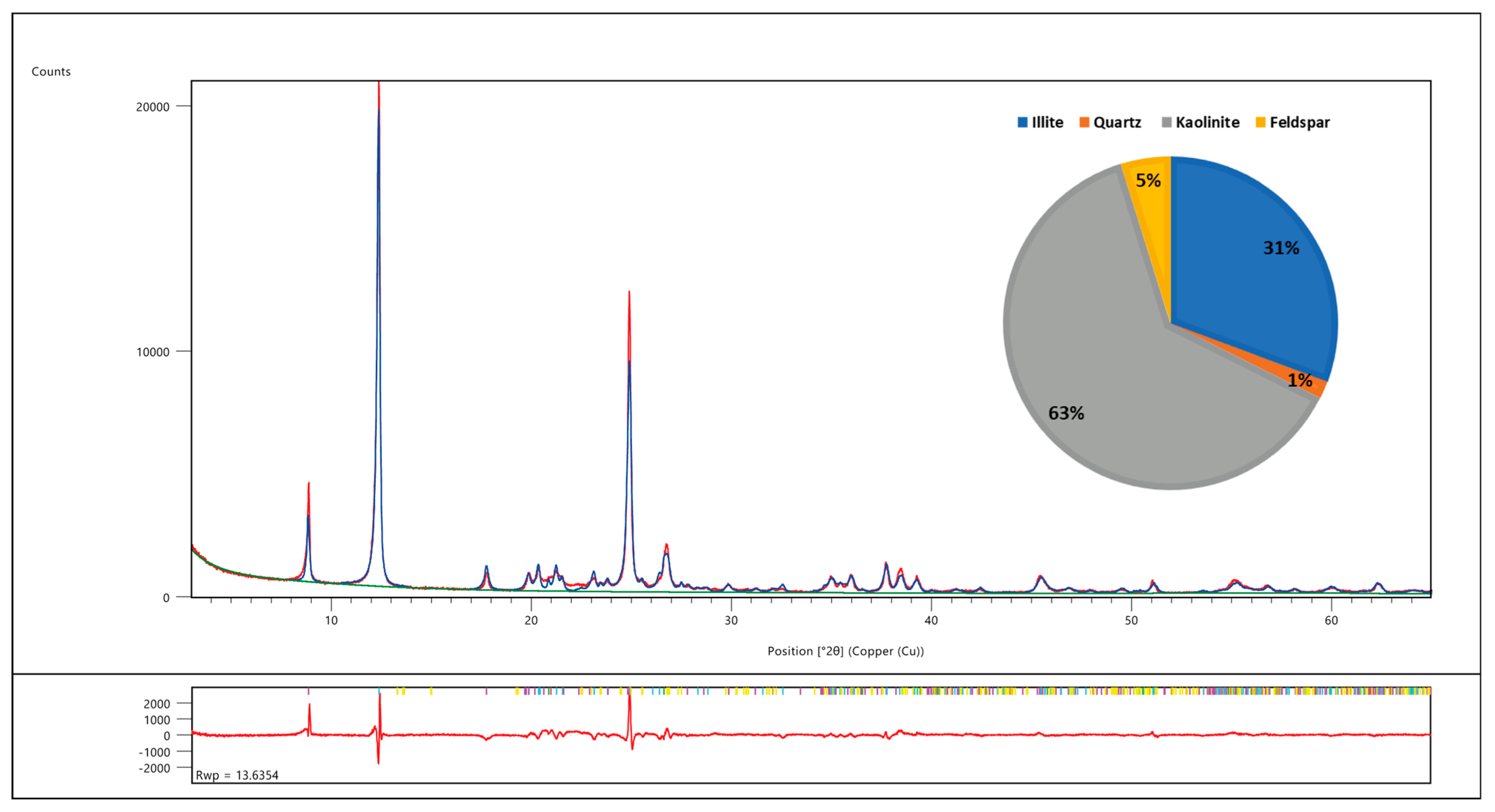Screen dimensions: 1495x812
Task: Click the yellow 5% pie slice
Action: [1152, 197]
